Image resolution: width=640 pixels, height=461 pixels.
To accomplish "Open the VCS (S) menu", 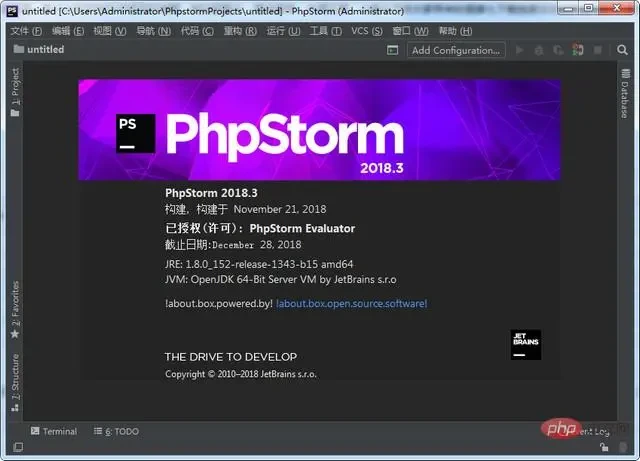I will (x=364, y=31).
